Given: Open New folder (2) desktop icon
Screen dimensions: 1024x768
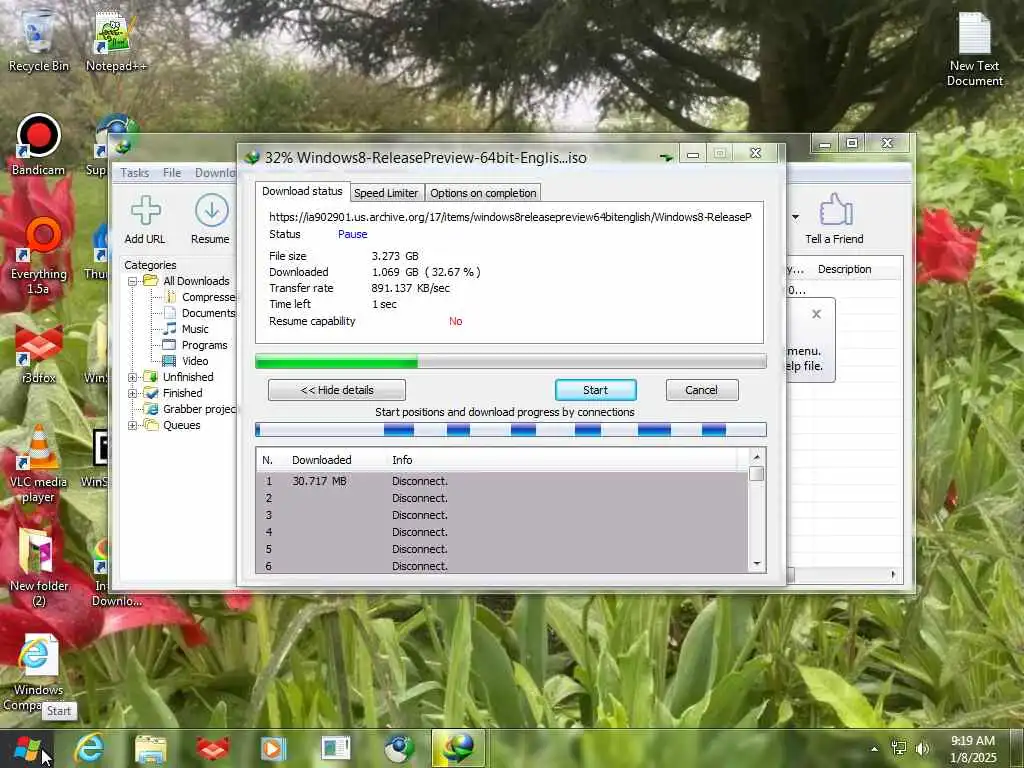Looking at the screenshot, I should click(x=38, y=567).
